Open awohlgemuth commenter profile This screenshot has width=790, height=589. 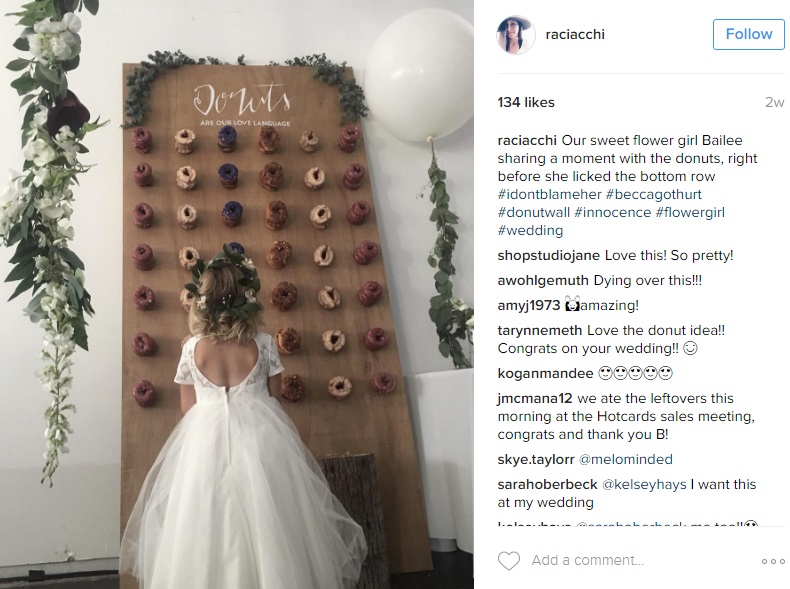tap(543, 281)
